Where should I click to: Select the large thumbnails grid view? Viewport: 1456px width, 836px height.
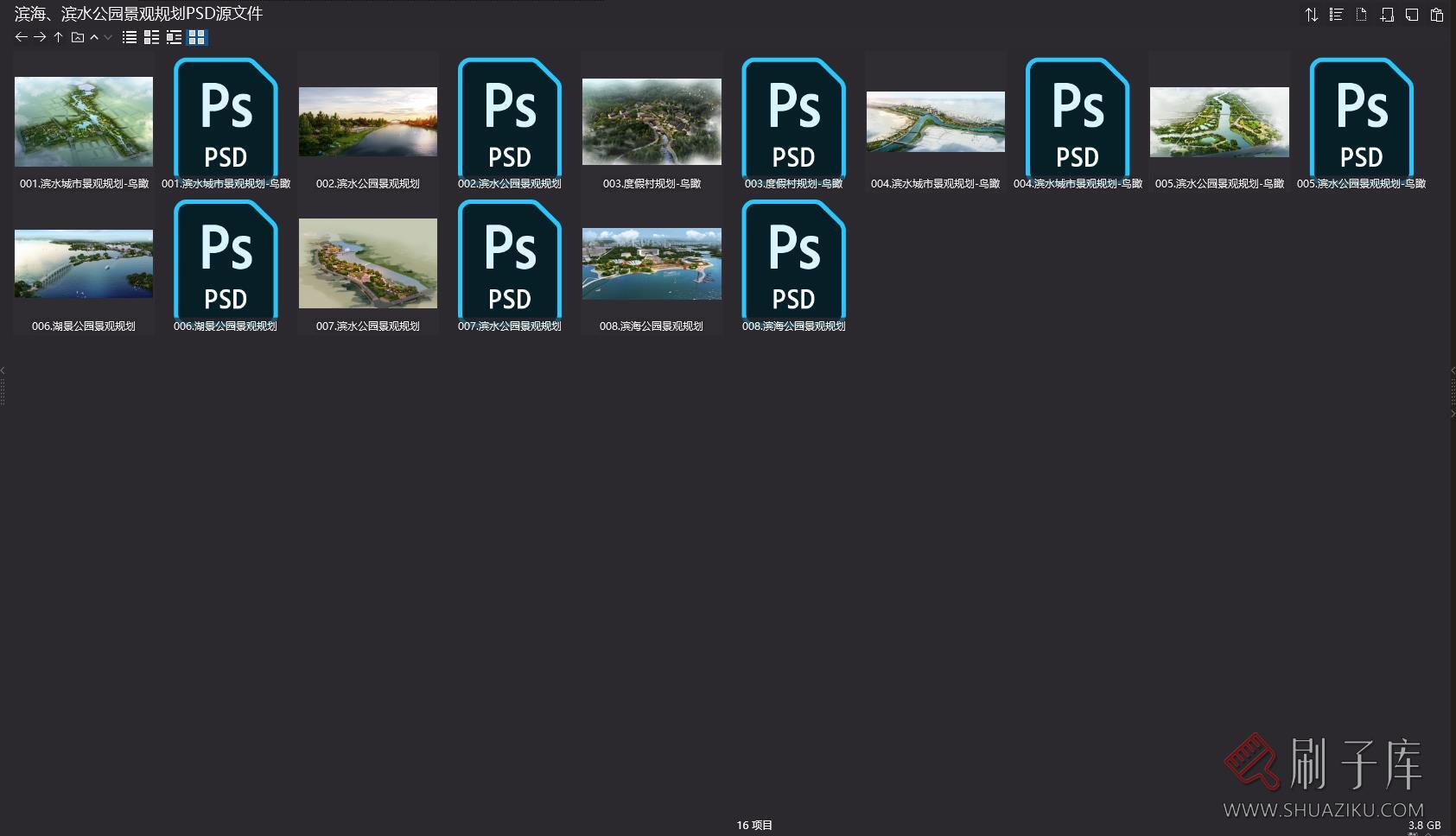point(197,37)
